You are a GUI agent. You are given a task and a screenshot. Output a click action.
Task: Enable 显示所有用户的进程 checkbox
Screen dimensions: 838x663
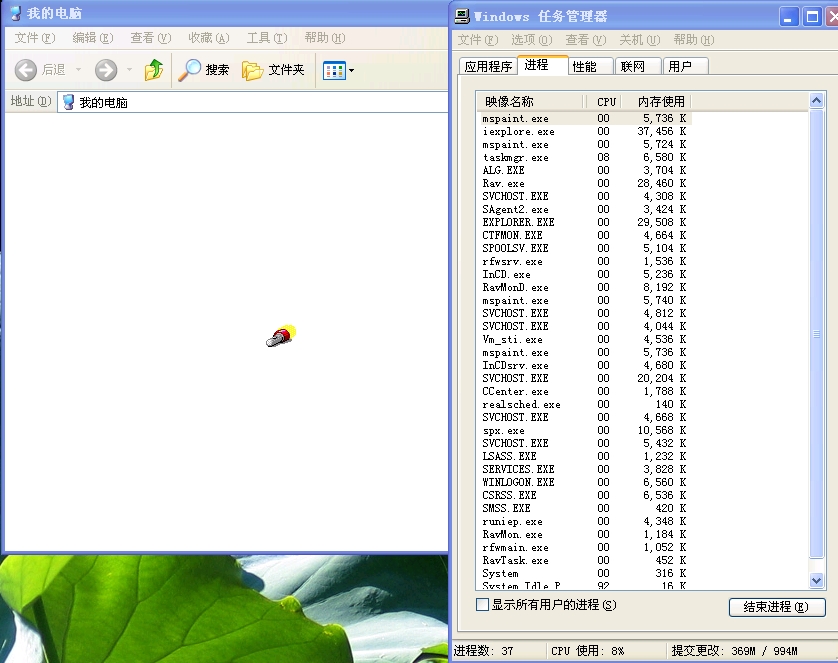click(x=483, y=605)
